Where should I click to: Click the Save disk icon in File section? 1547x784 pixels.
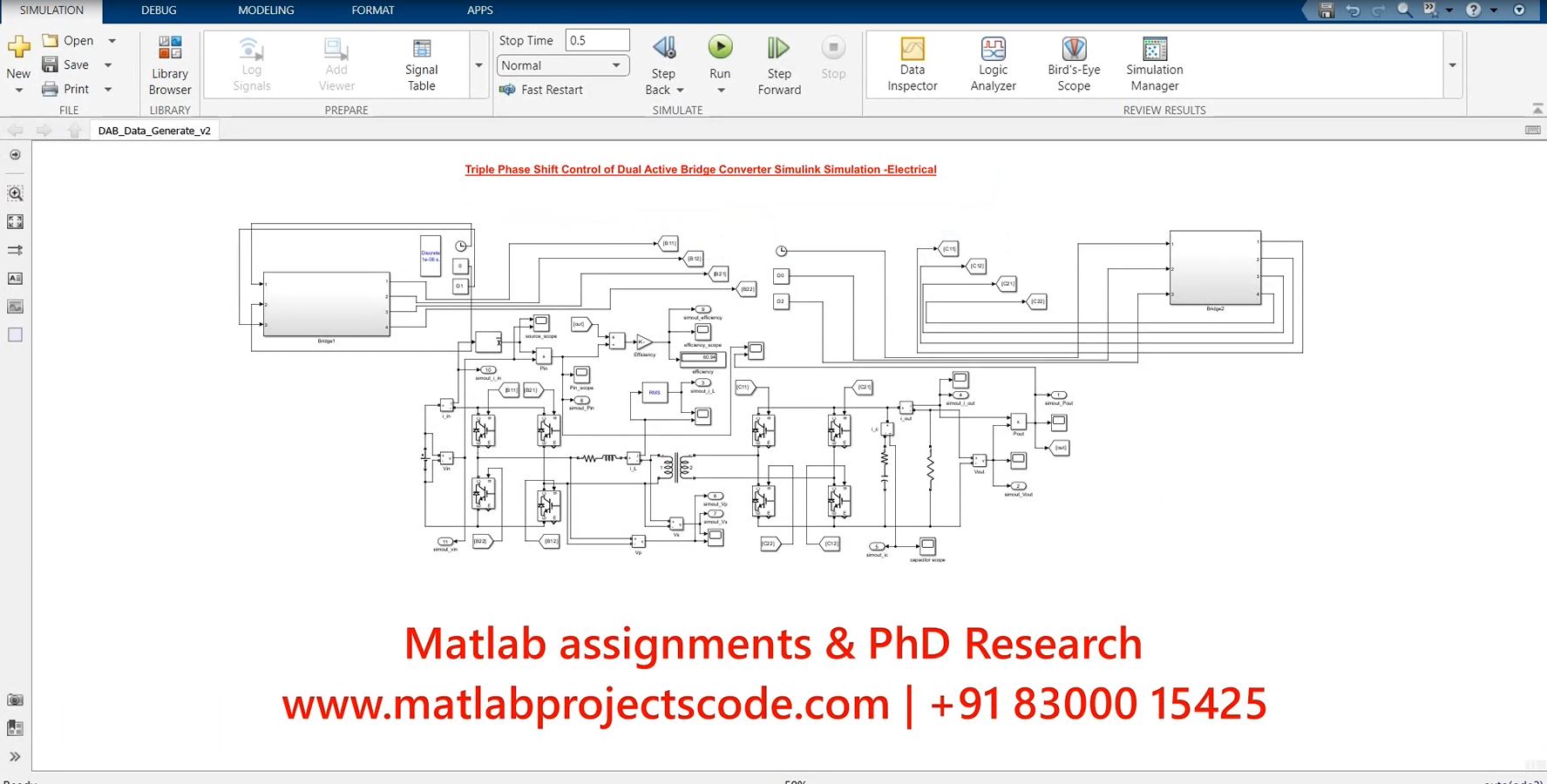51,64
